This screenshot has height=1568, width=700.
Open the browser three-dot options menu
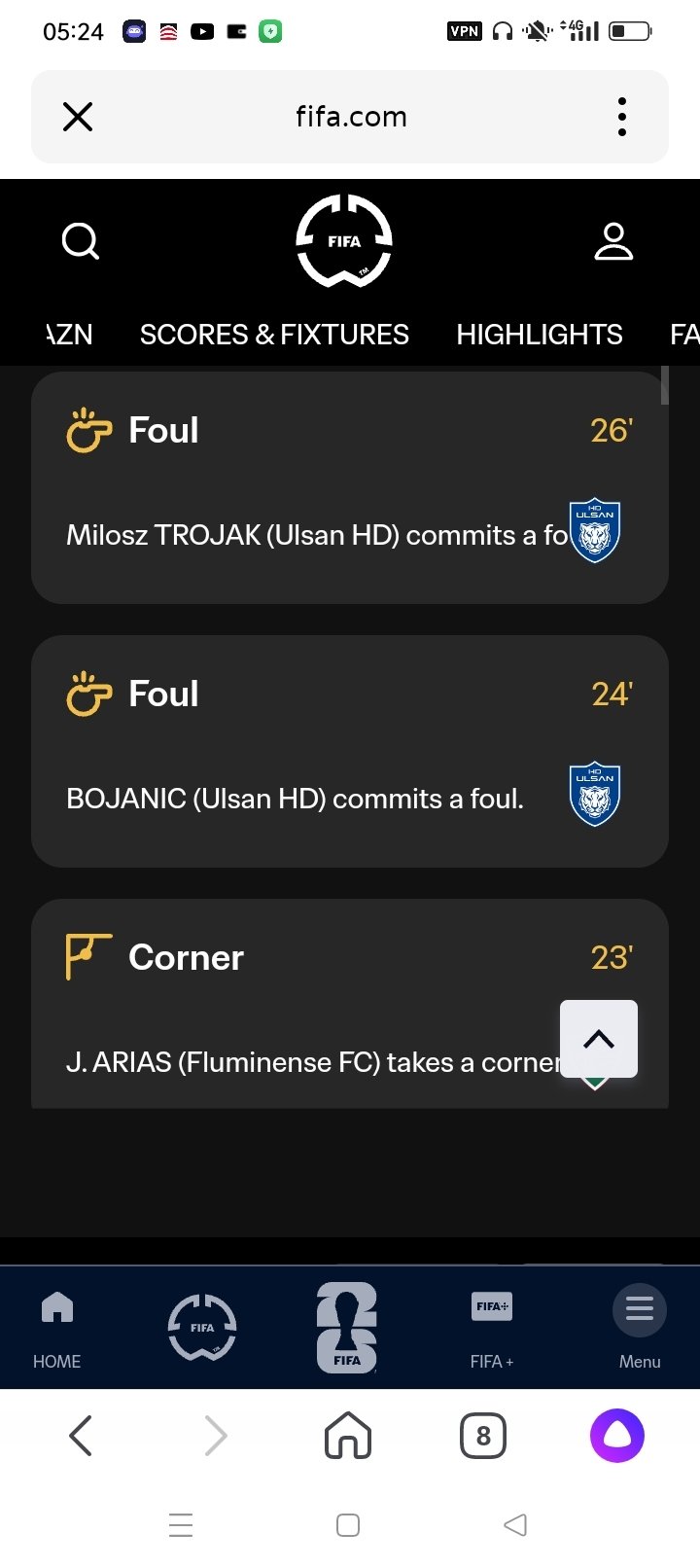[x=622, y=117]
